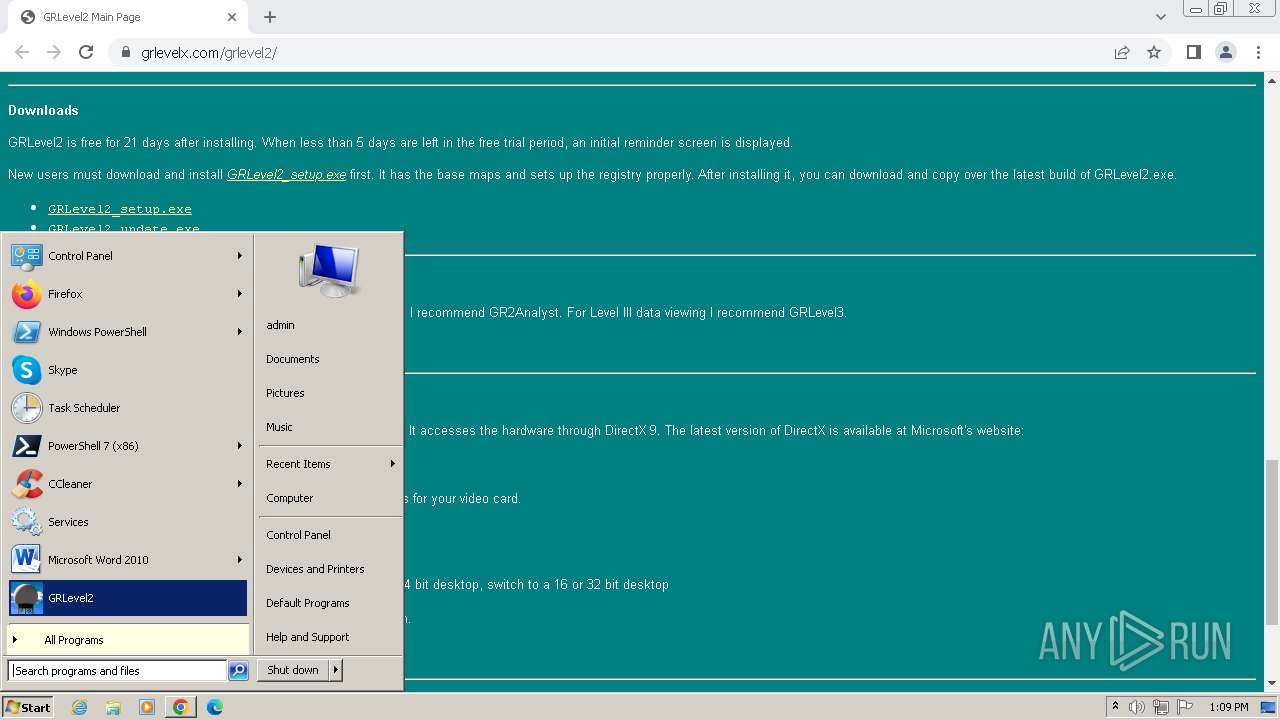1280x720 pixels.
Task: Open Music from the Start menu
Action: coord(279,427)
